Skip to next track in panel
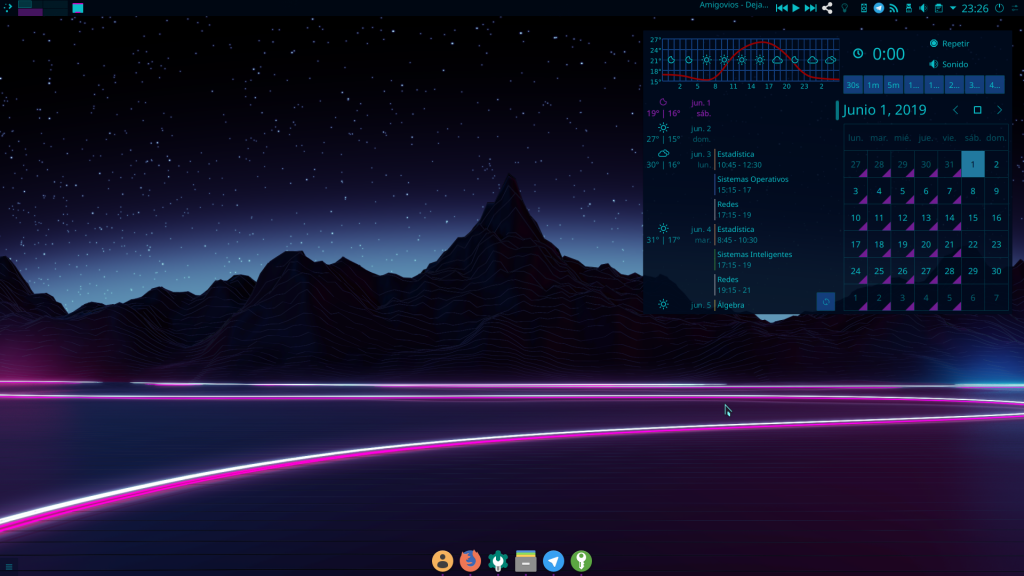 tap(810, 8)
